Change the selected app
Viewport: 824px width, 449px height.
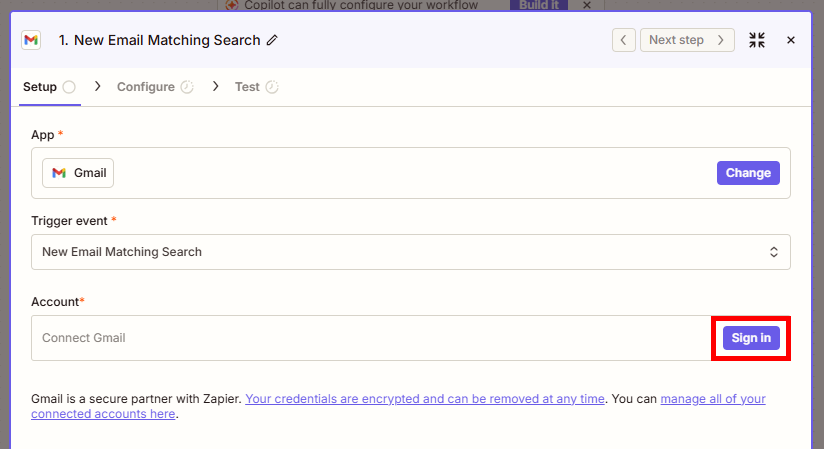[748, 173]
